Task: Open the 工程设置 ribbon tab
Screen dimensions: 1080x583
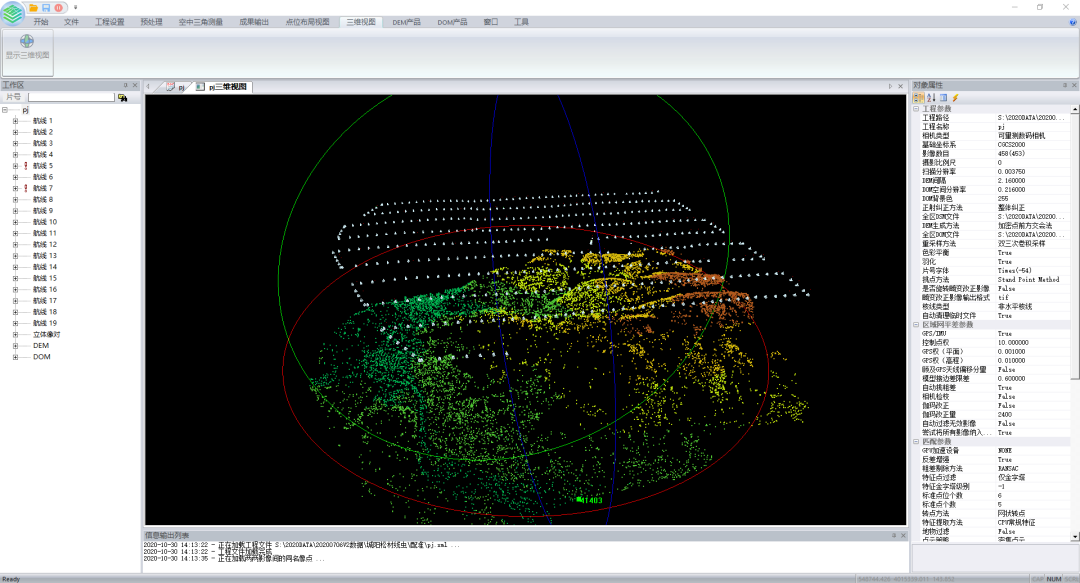Action: (x=109, y=21)
